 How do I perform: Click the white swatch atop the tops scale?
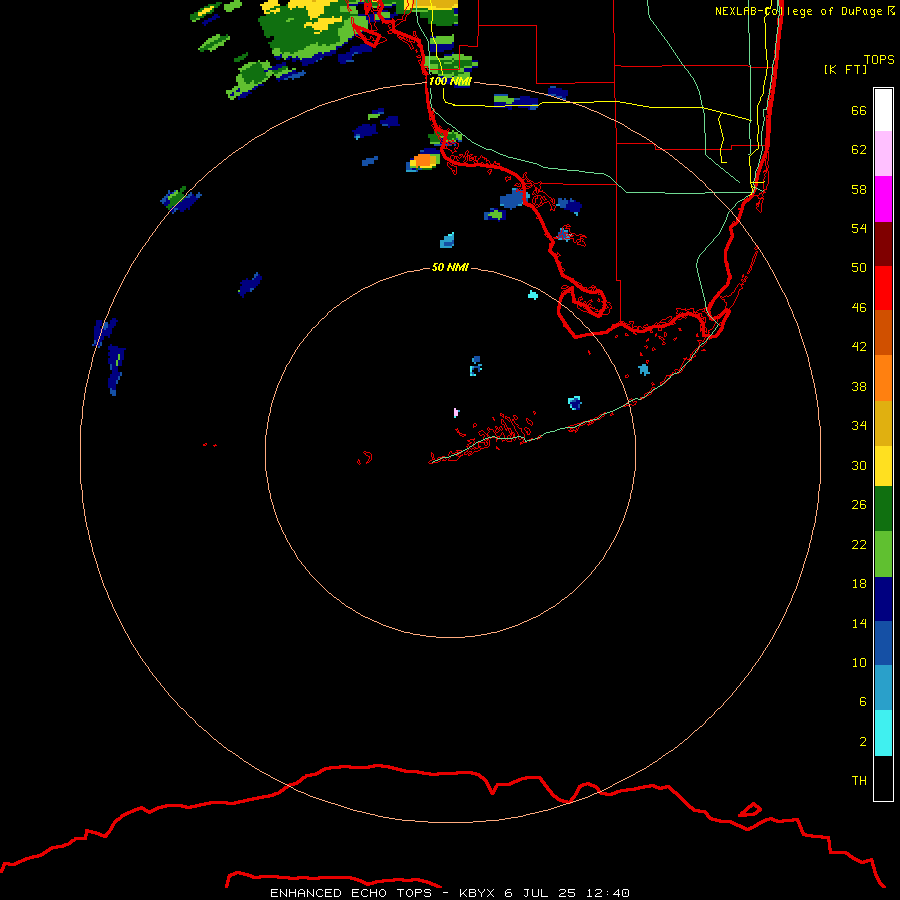tap(883, 110)
